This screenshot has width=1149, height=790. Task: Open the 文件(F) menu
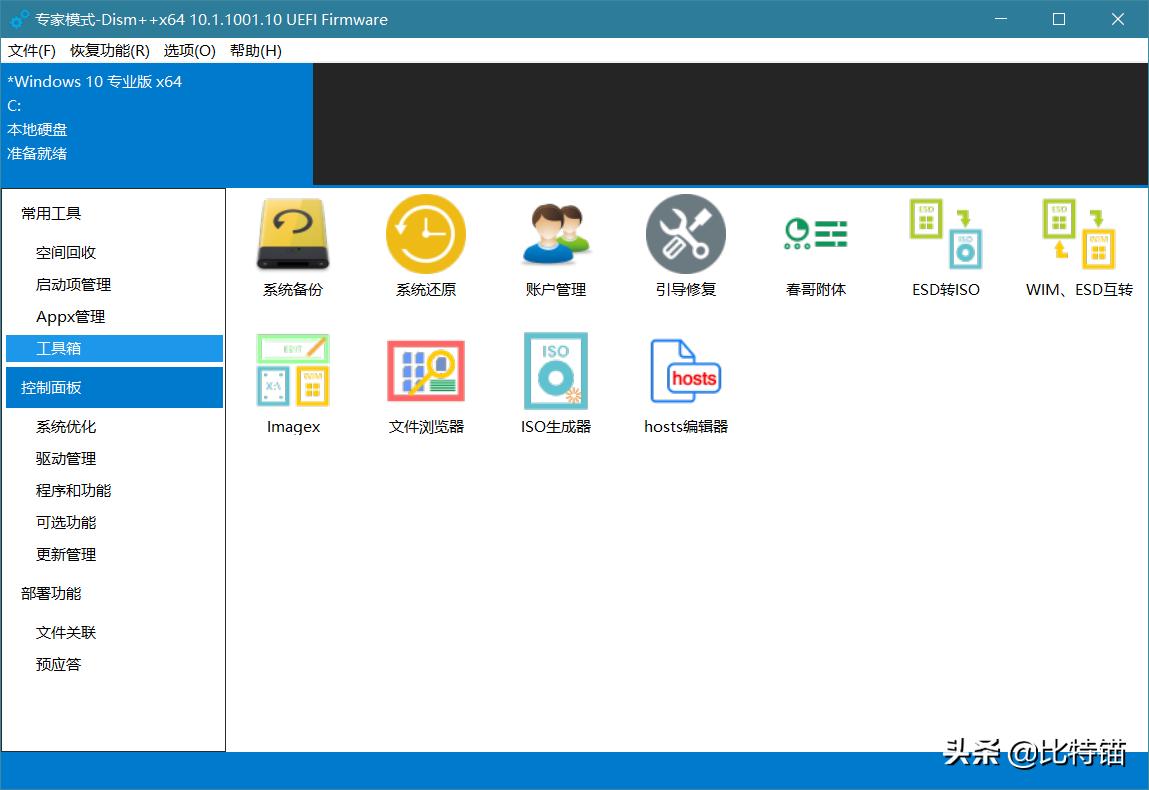click(x=32, y=51)
